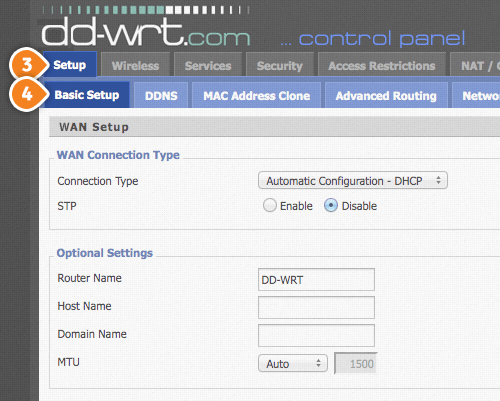Click the Optional Settings heading

click(x=105, y=253)
